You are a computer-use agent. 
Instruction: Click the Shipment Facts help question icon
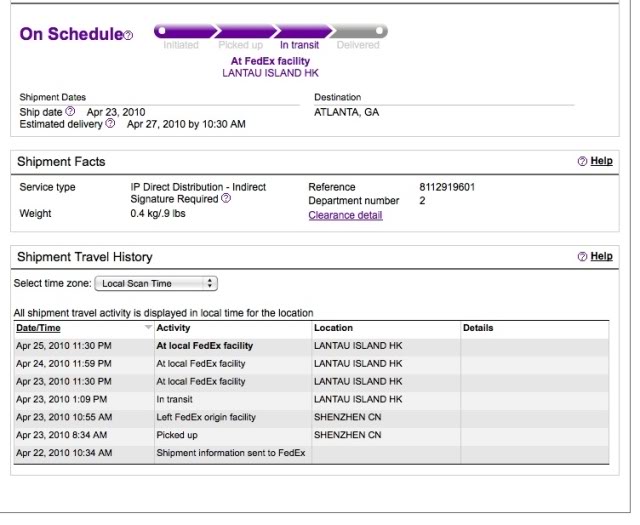pyautogui.click(x=583, y=162)
